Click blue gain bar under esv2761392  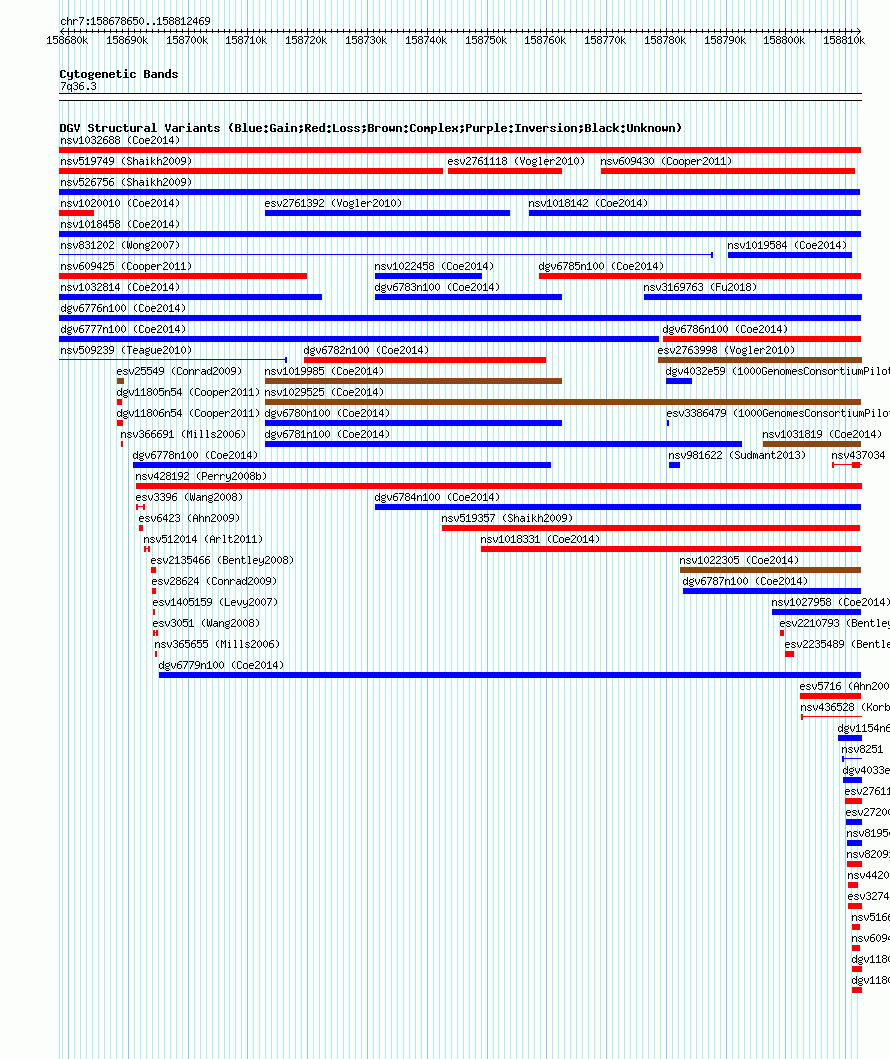coord(388,213)
